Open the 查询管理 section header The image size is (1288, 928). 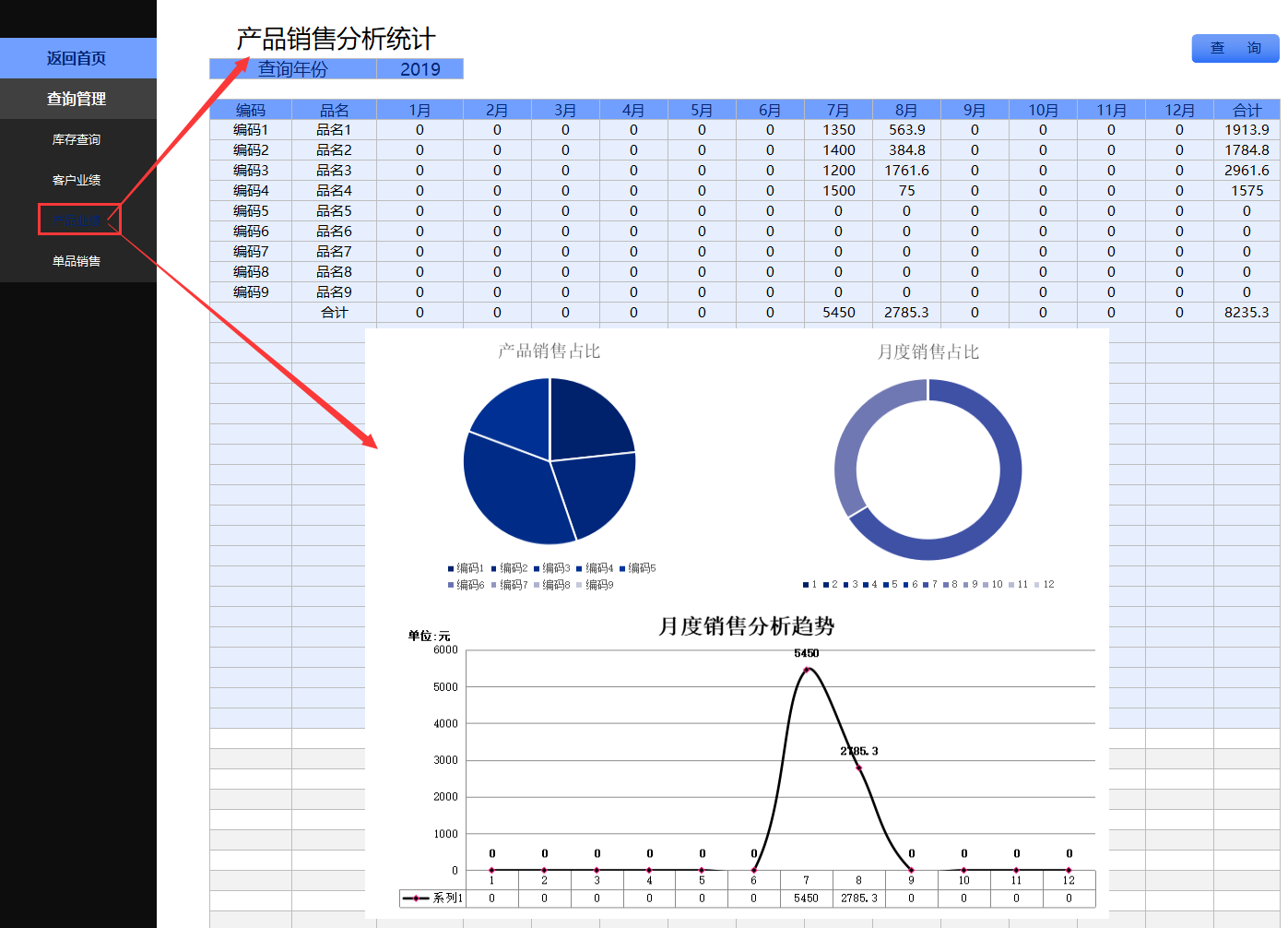[x=77, y=99]
